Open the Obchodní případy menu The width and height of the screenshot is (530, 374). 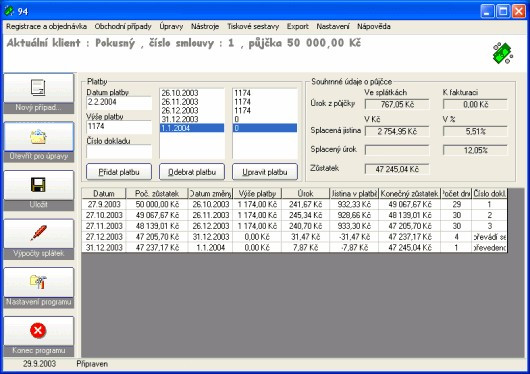(123, 26)
